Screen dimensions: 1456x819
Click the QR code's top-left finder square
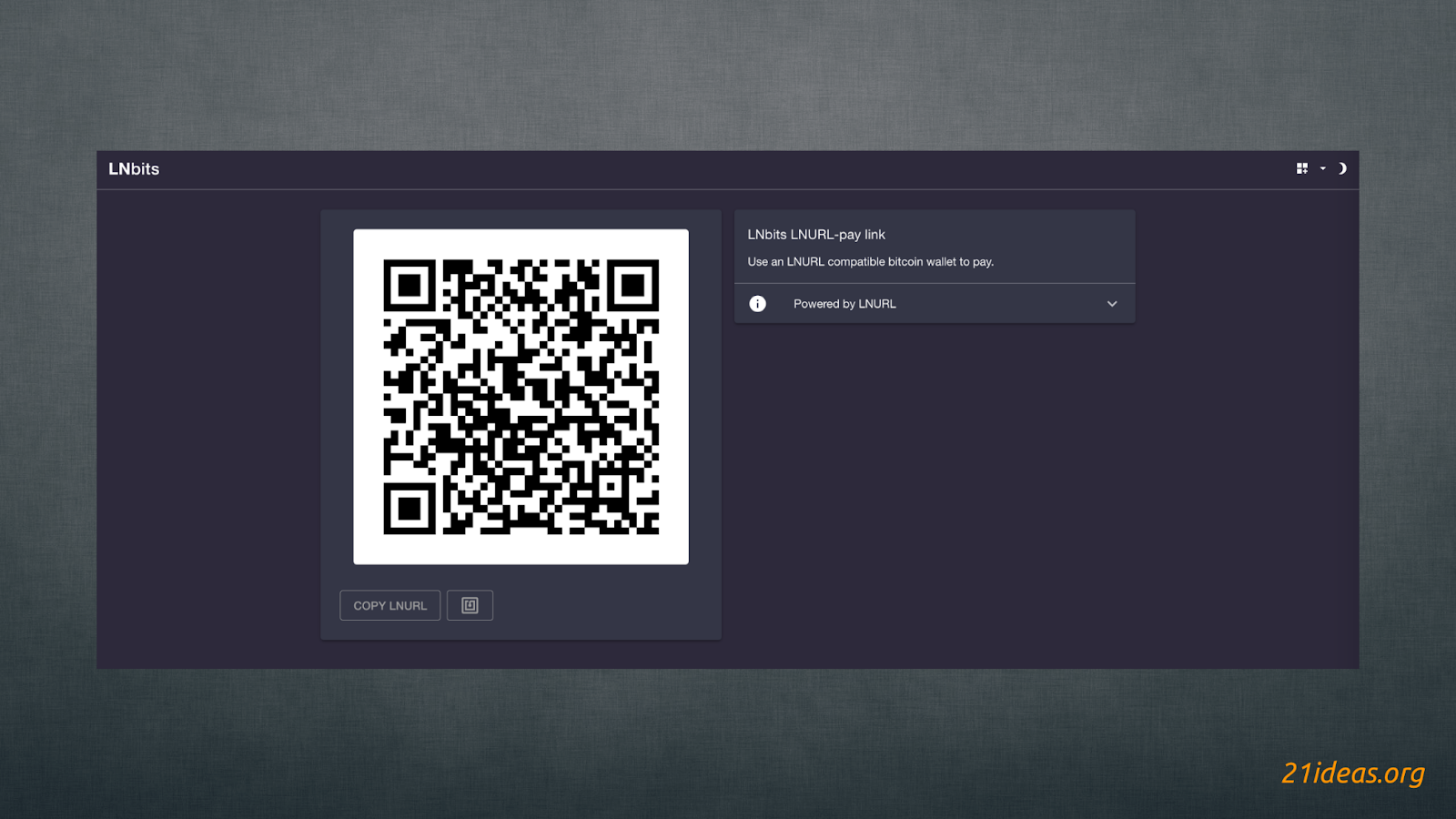click(x=409, y=286)
